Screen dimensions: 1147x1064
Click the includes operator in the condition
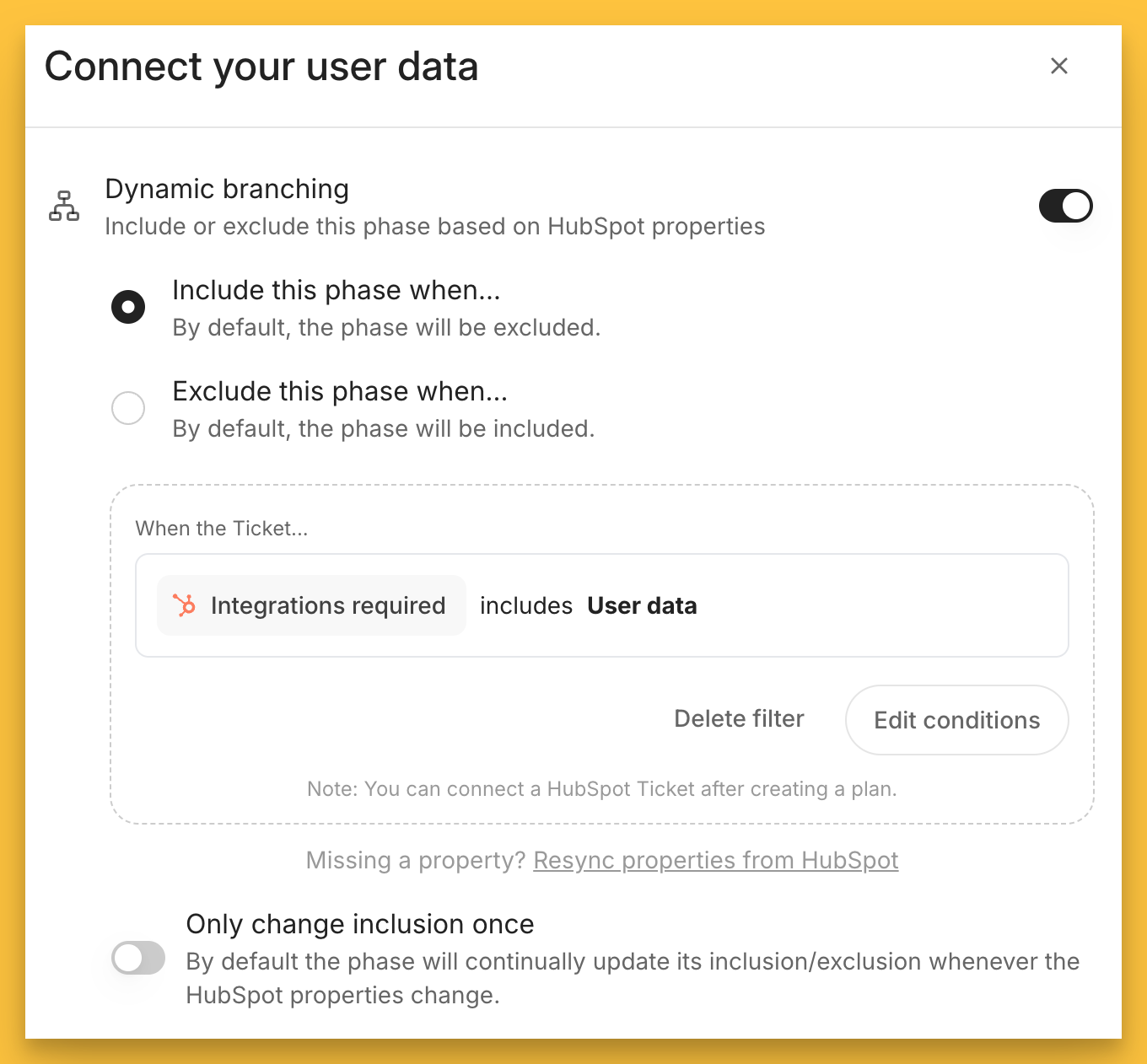click(x=526, y=605)
